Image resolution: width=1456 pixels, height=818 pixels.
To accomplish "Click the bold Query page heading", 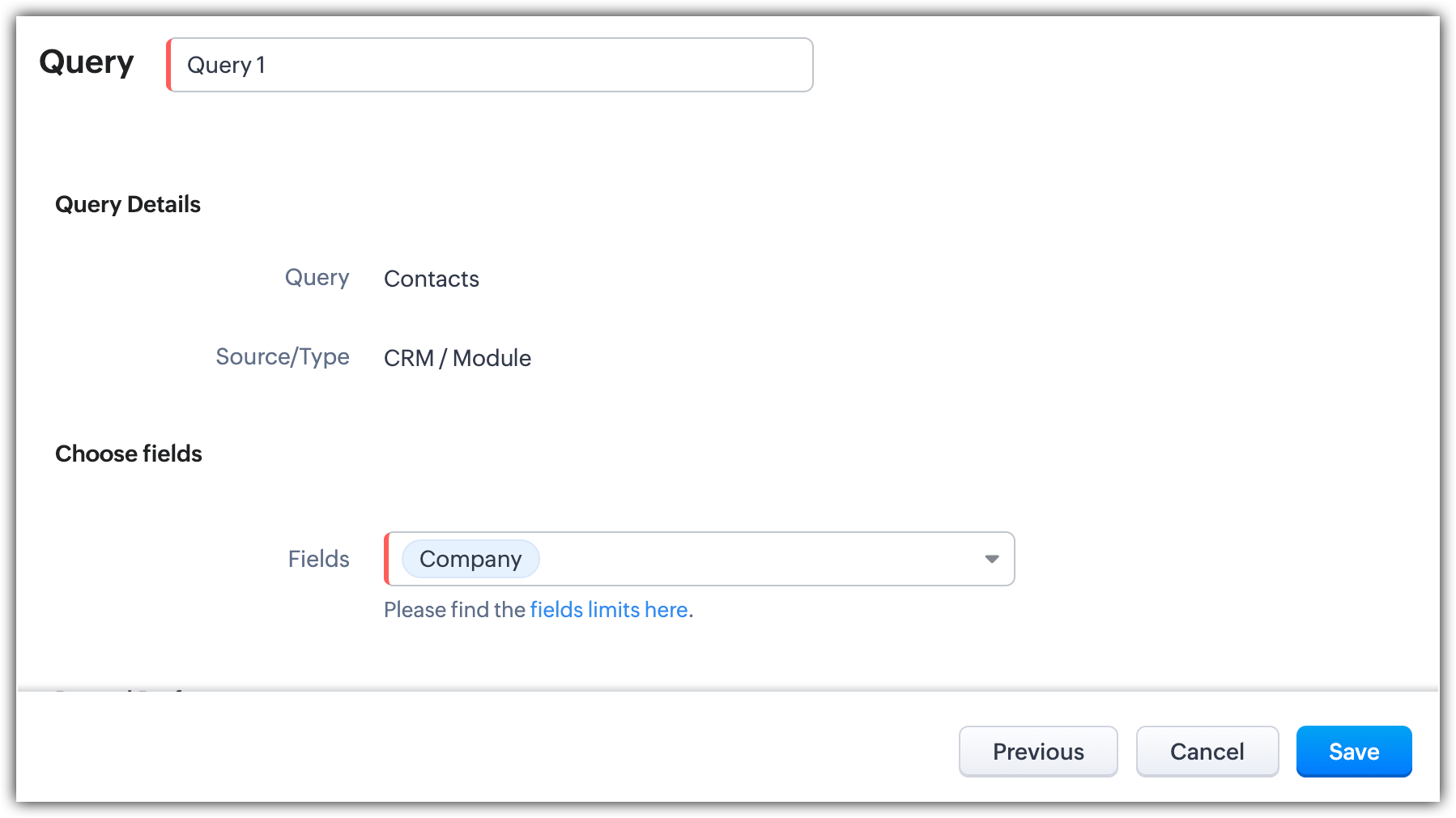I will point(86,62).
